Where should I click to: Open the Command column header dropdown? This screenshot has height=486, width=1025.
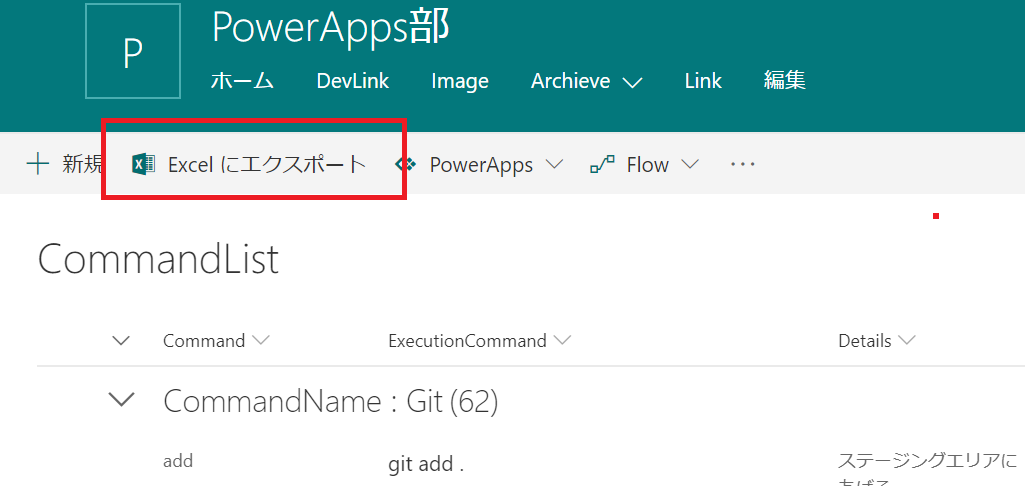click(216, 341)
